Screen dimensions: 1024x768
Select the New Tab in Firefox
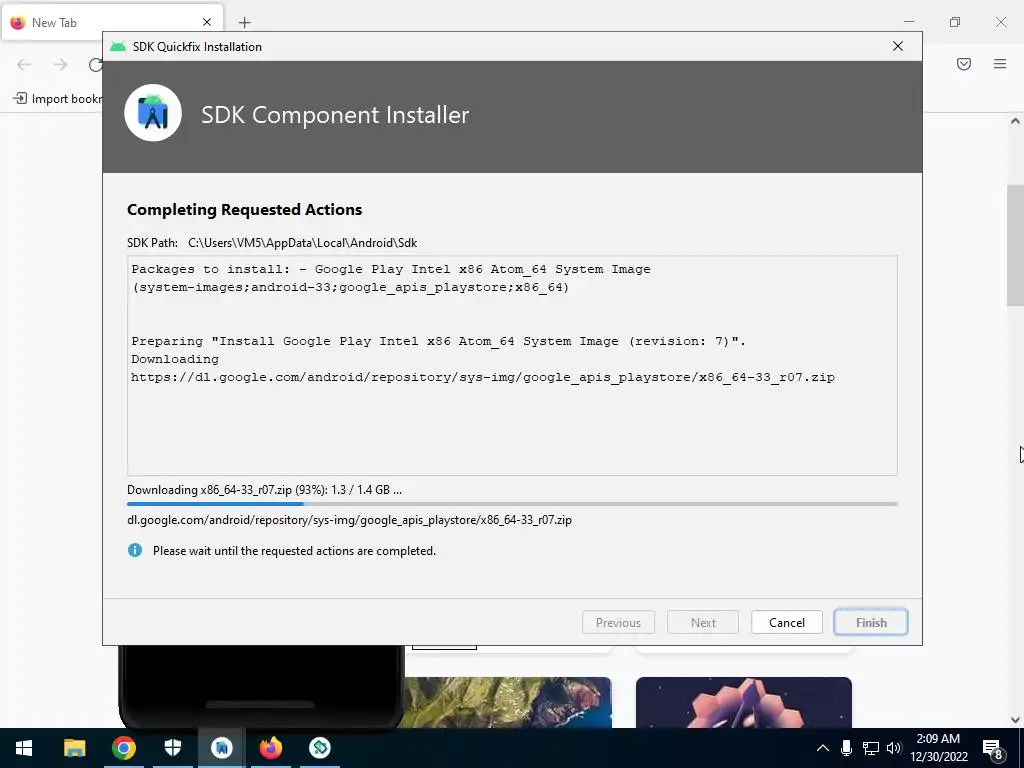click(x=112, y=22)
